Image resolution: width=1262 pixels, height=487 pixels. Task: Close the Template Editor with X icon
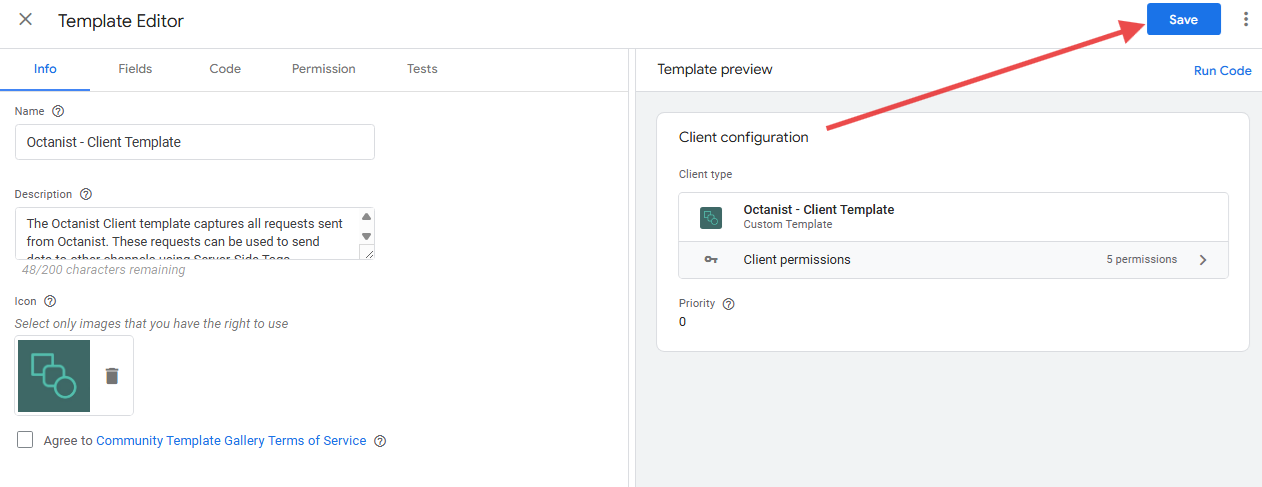tap(26, 20)
